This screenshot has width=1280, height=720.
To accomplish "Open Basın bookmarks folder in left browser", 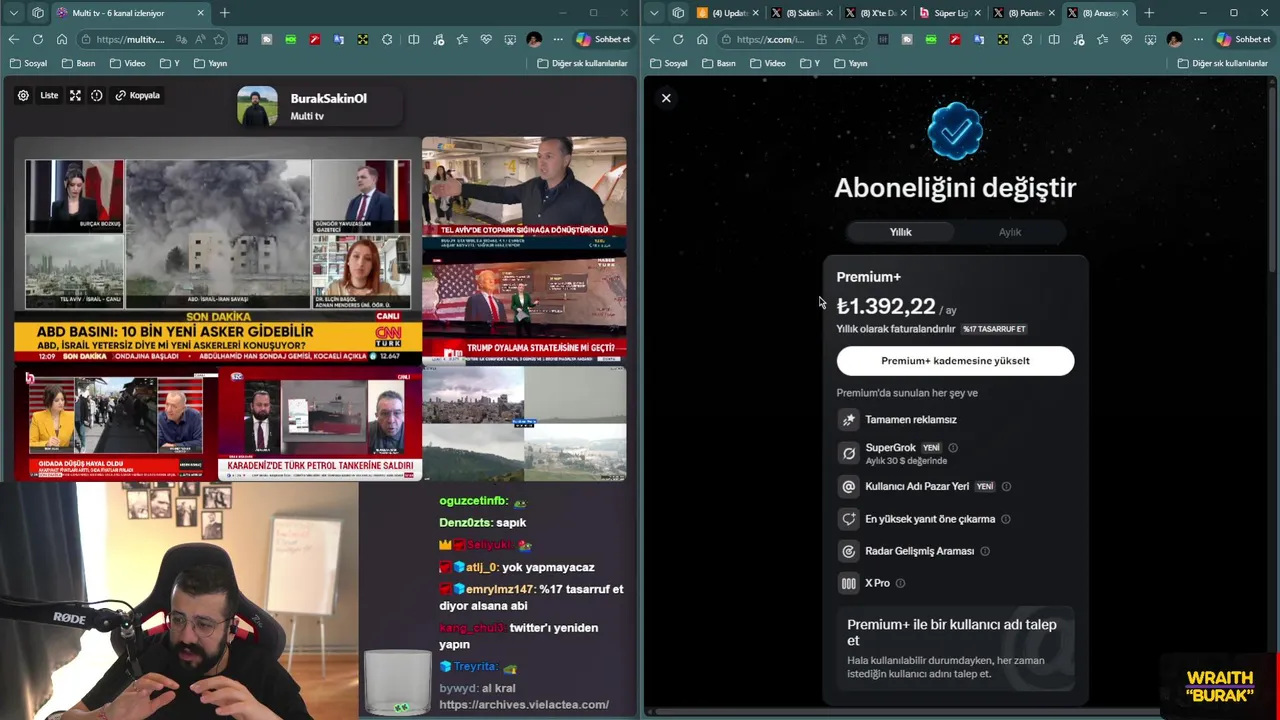I will 78,63.
